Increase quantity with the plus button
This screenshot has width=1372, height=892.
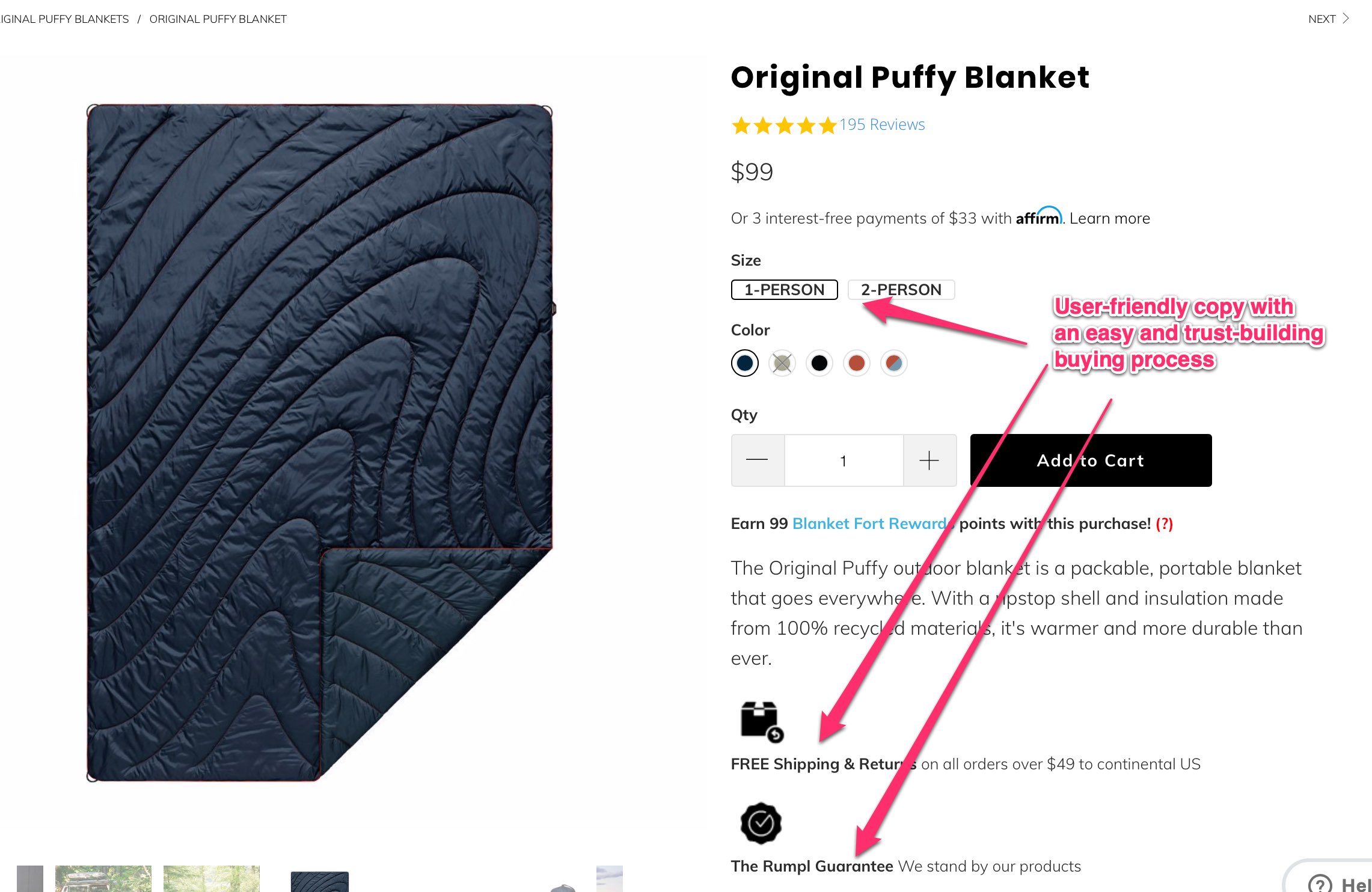(929, 460)
